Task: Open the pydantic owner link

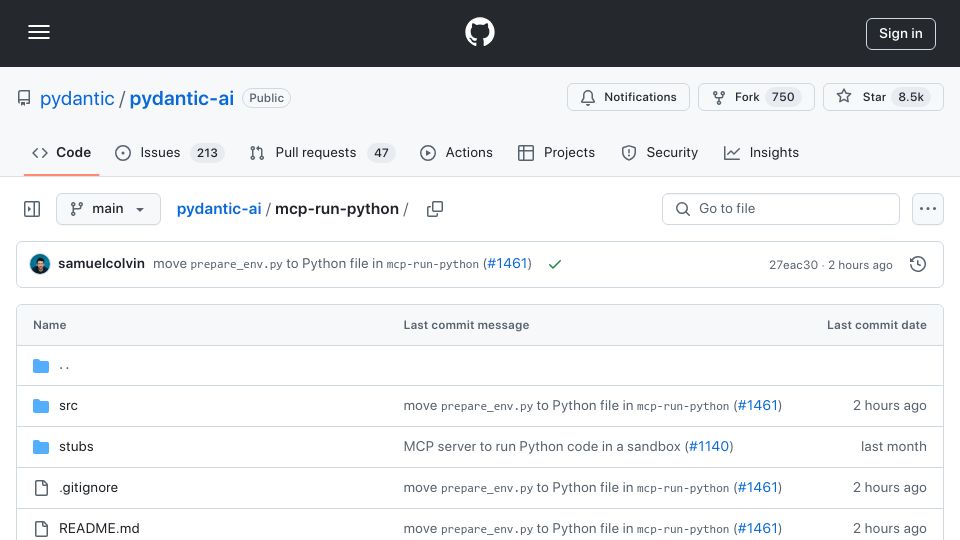Action: pos(77,98)
